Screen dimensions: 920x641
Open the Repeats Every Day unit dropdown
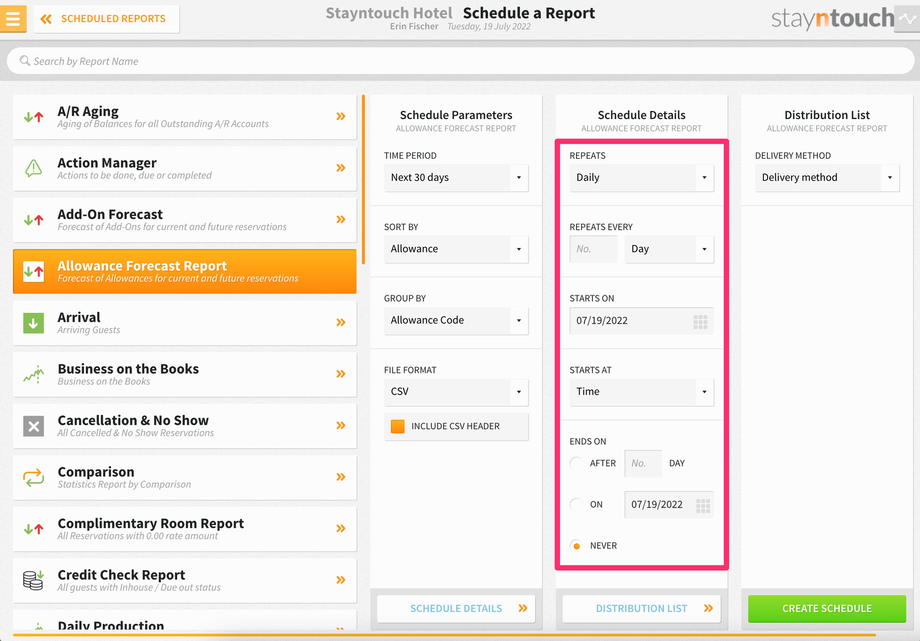[669, 249]
